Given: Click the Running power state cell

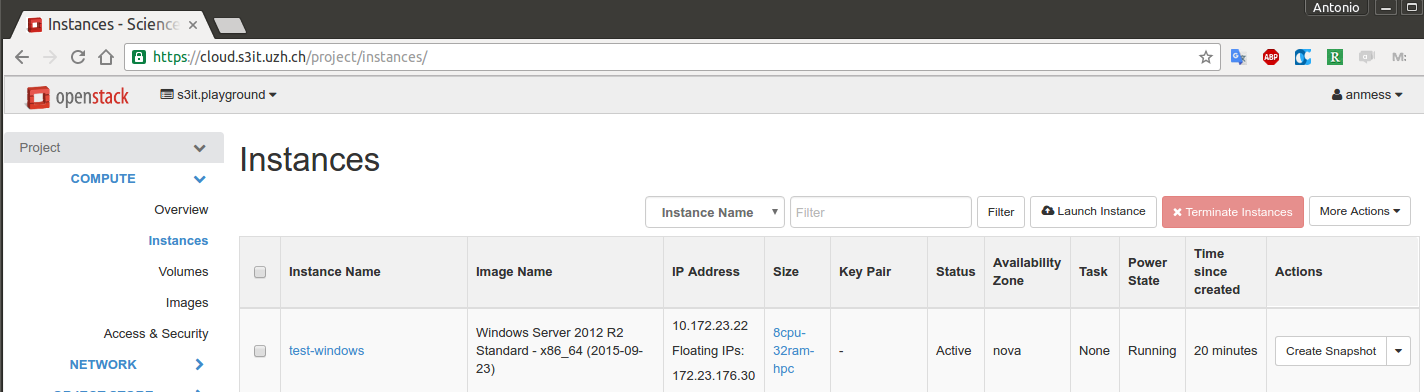Looking at the screenshot, I should tap(1152, 351).
